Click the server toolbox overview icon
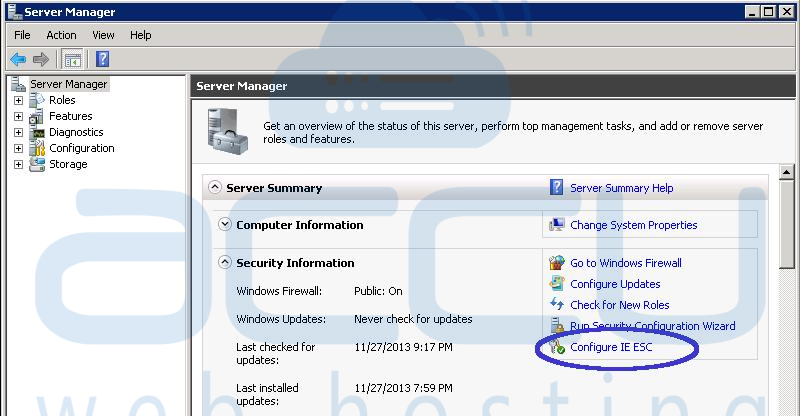The width and height of the screenshot is (800, 416). (x=228, y=131)
